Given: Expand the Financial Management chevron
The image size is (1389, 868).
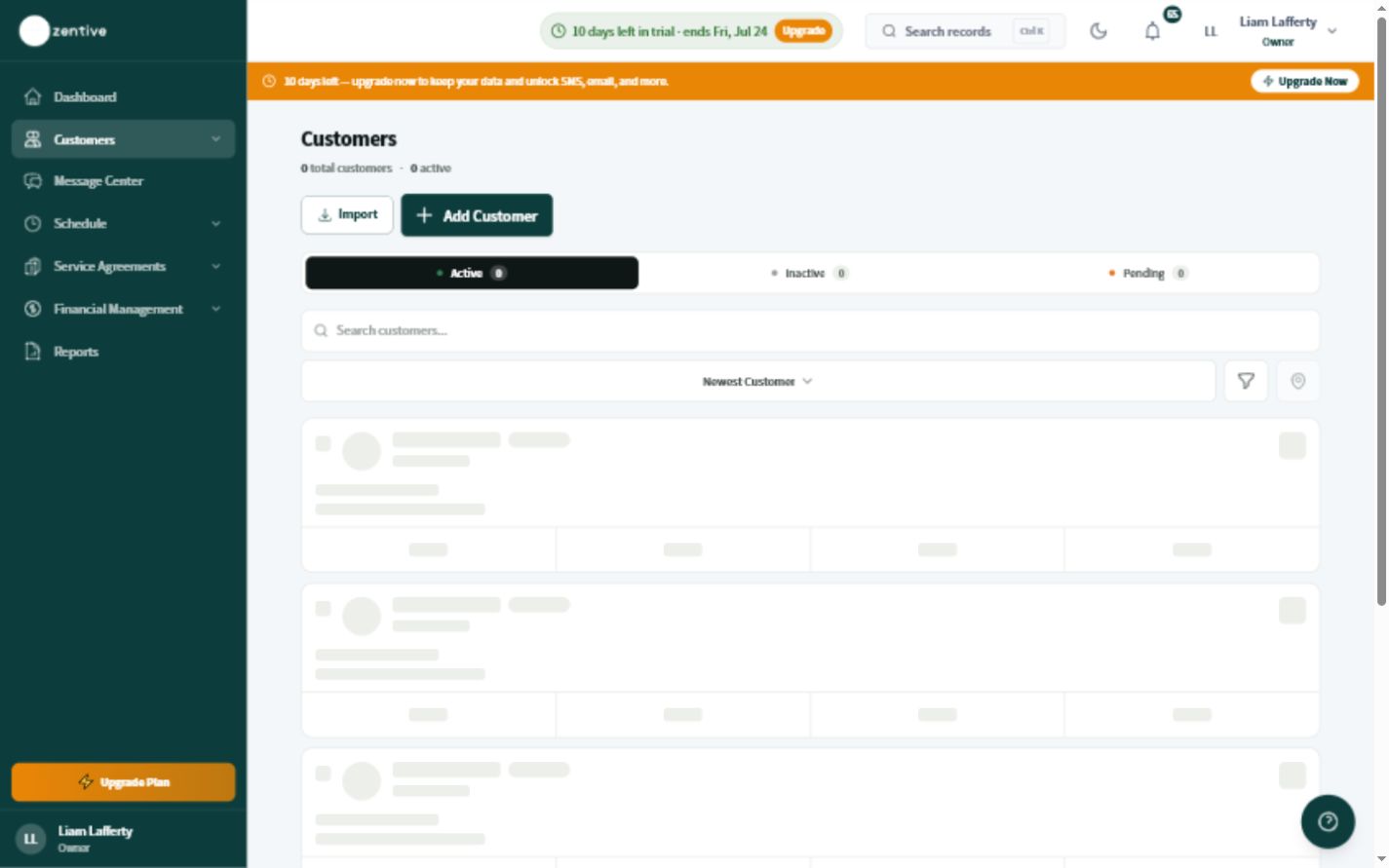Looking at the screenshot, I should [215, 309].
